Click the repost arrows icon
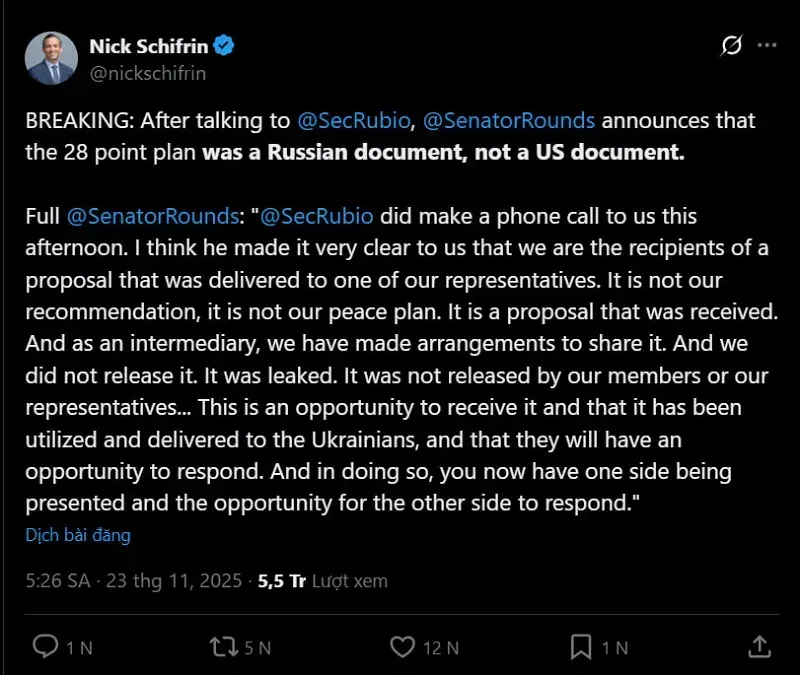 [223, 646]
